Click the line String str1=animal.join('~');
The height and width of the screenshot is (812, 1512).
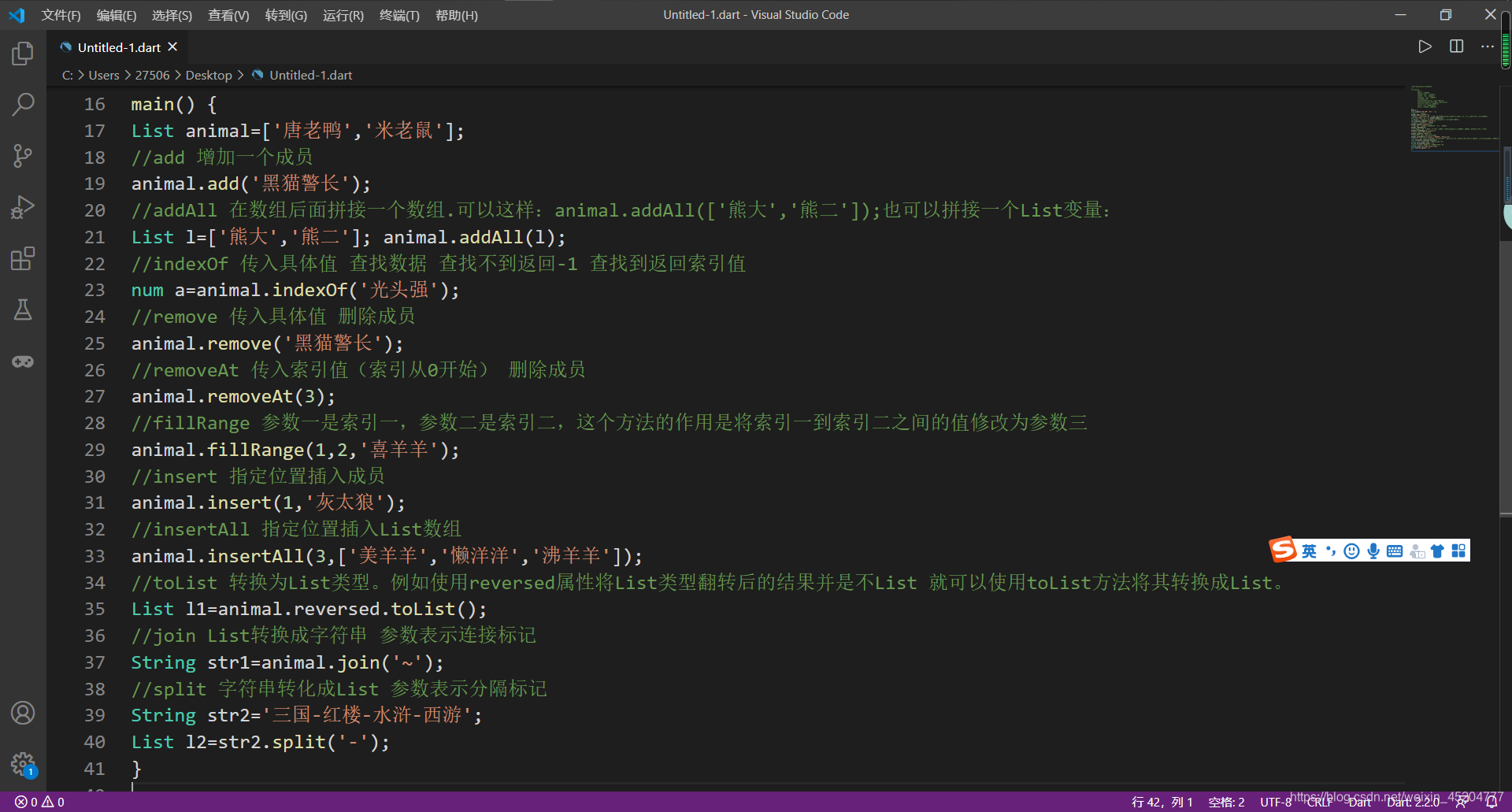287,662
